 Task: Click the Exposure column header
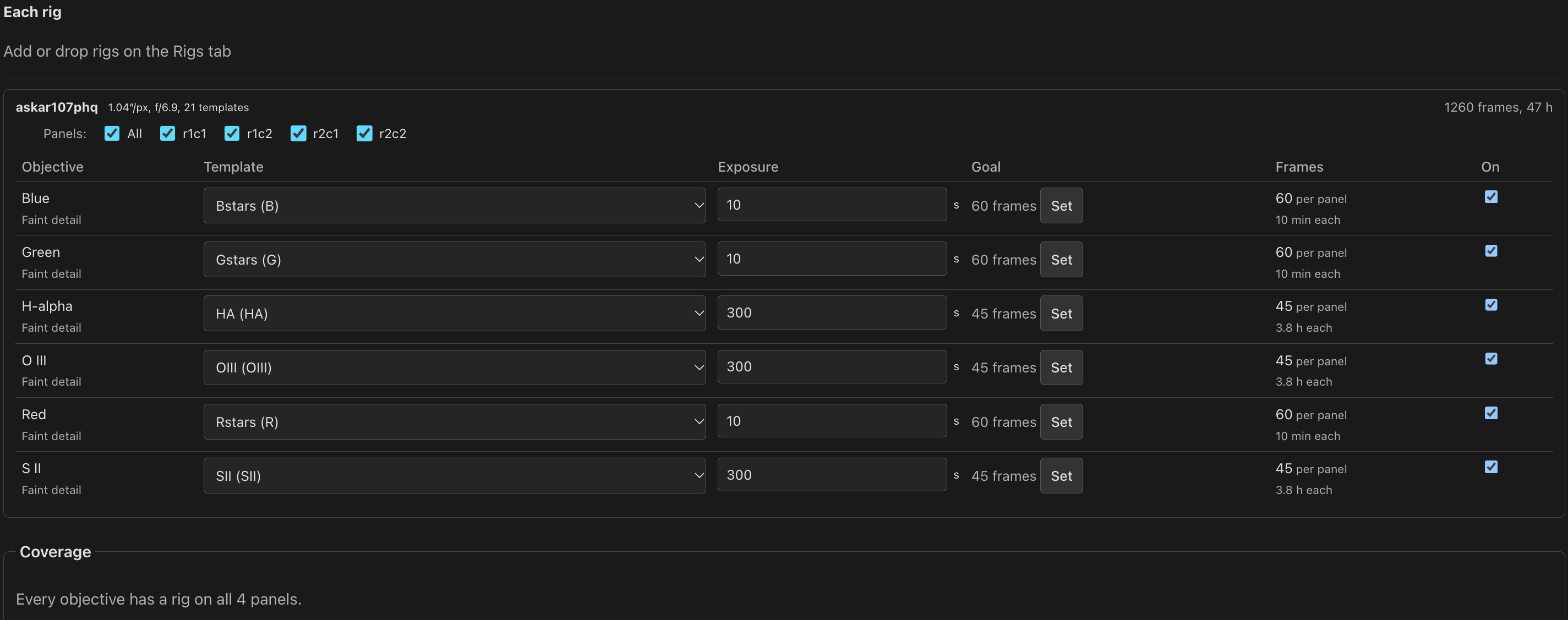coord(748,167)
